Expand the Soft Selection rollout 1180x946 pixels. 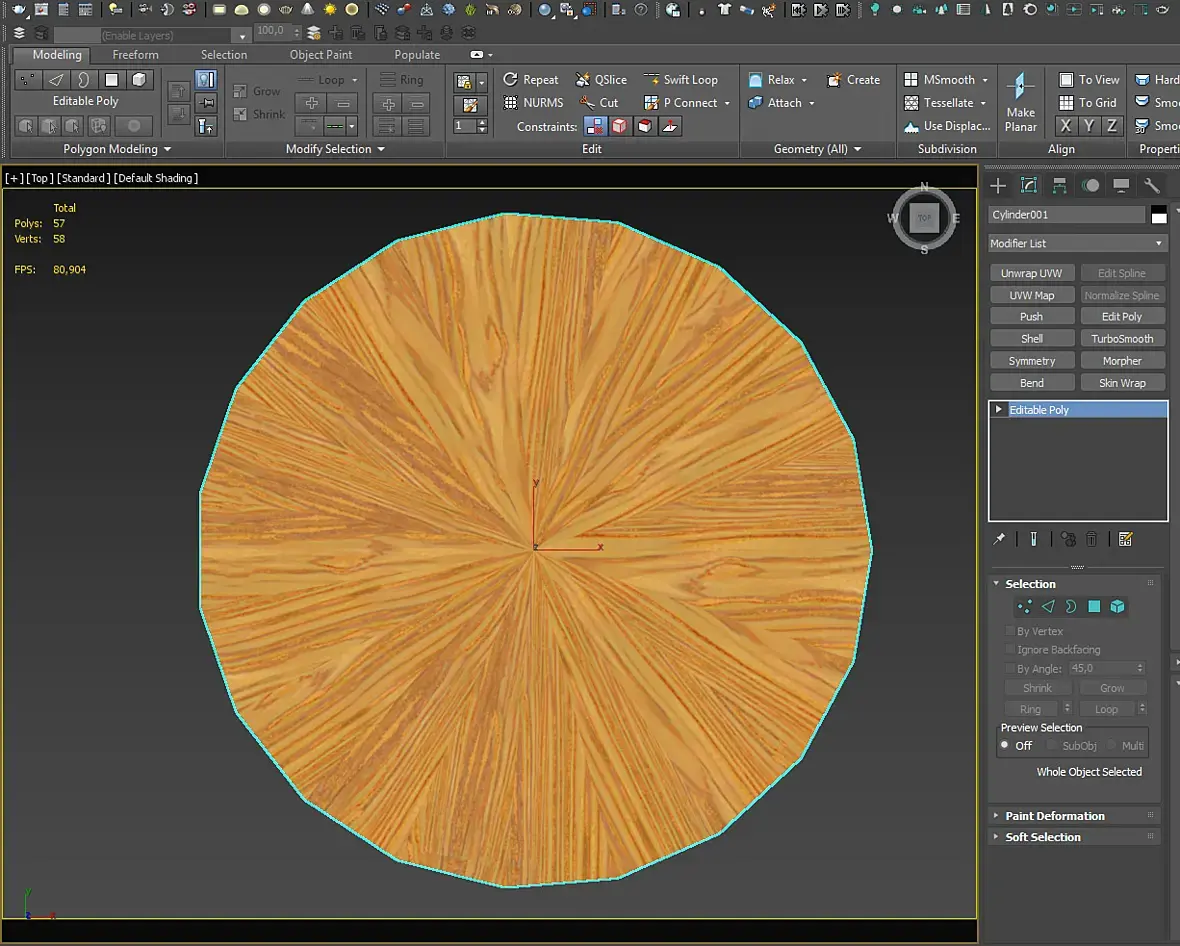(1042, 837)
